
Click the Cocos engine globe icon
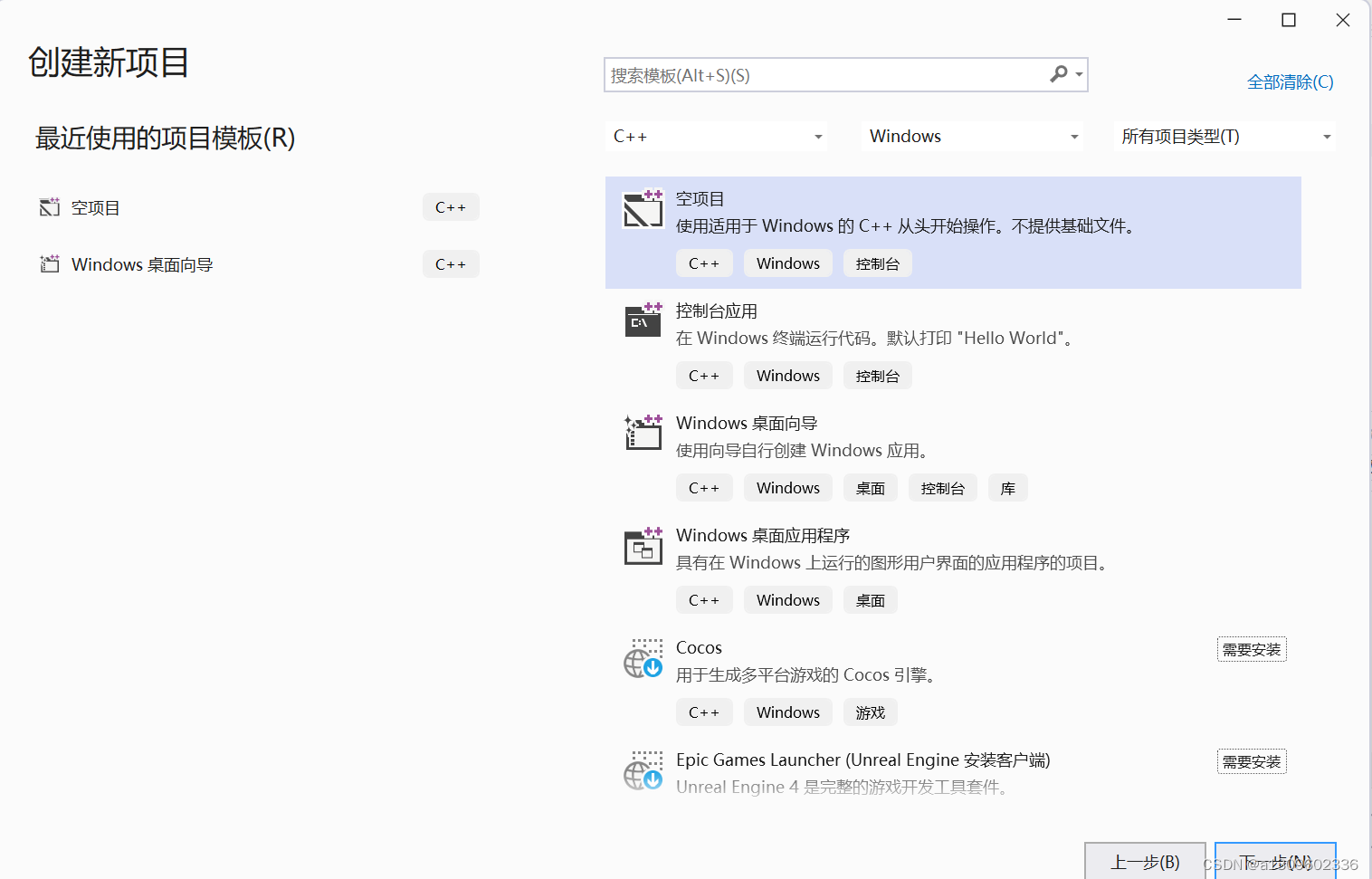[x=643, y=660]
